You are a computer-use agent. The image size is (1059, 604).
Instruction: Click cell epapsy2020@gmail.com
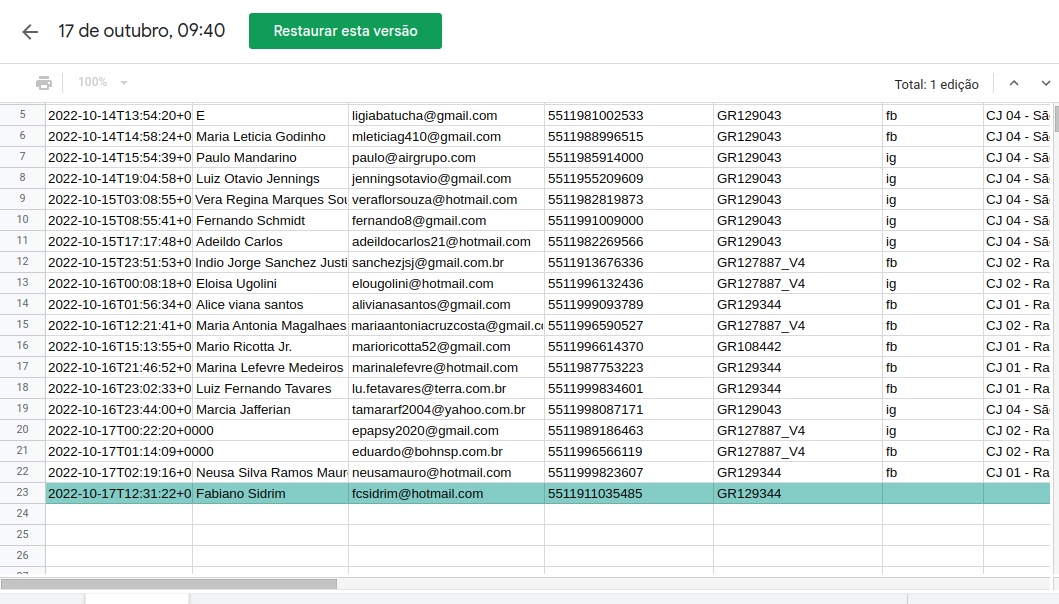[x=446, y=430]
